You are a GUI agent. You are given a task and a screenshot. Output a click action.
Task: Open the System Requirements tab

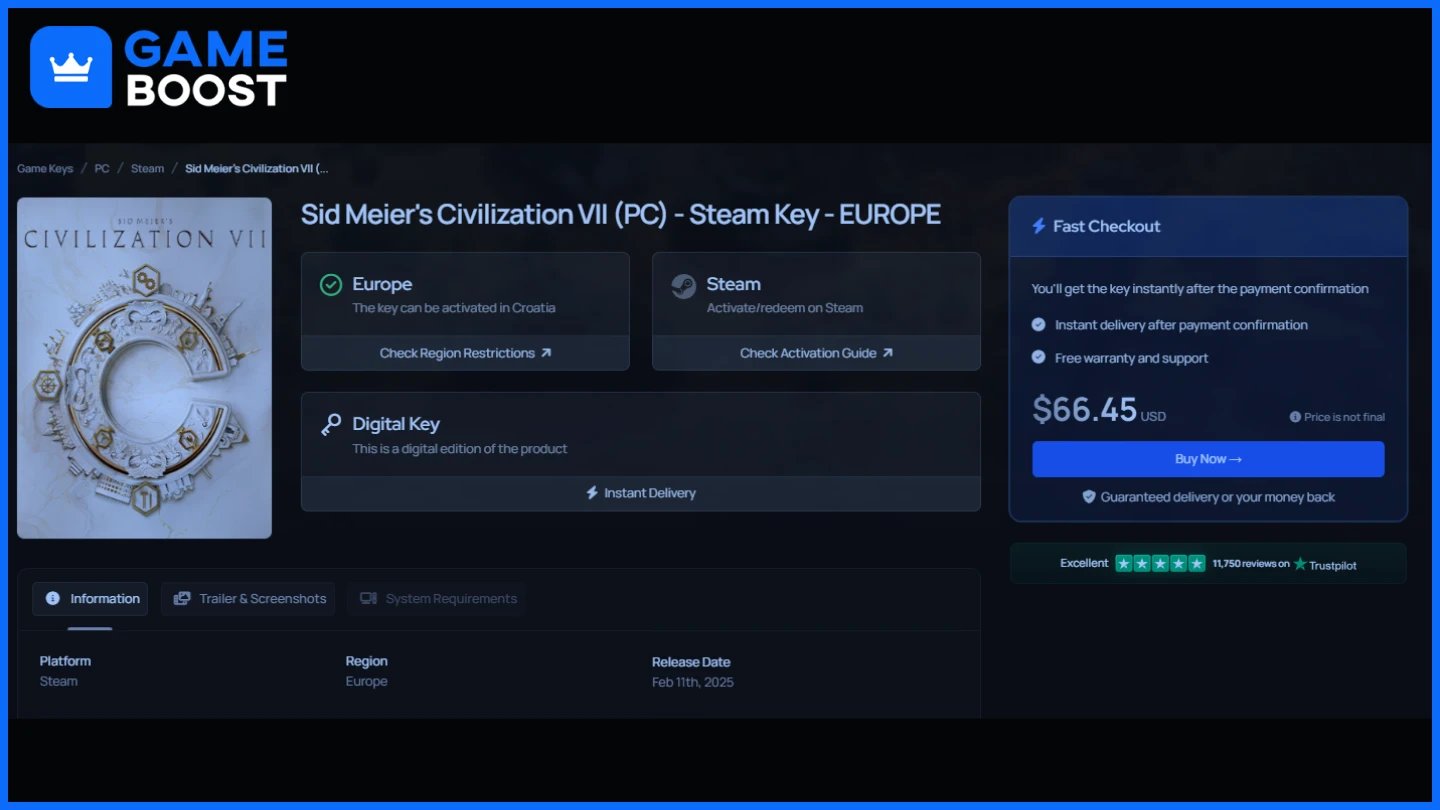click(437, 599)
